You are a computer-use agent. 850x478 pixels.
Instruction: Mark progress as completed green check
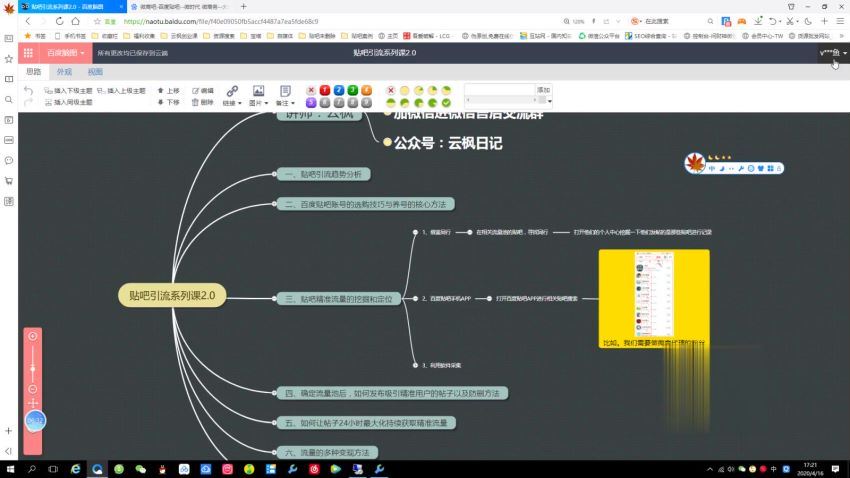[446, 102]
